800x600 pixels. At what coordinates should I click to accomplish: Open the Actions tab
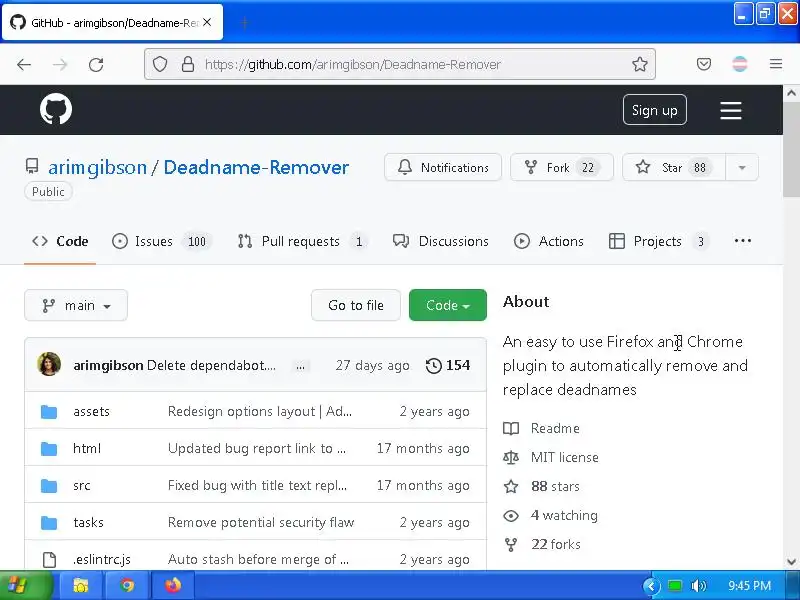(x=548, y=241)
